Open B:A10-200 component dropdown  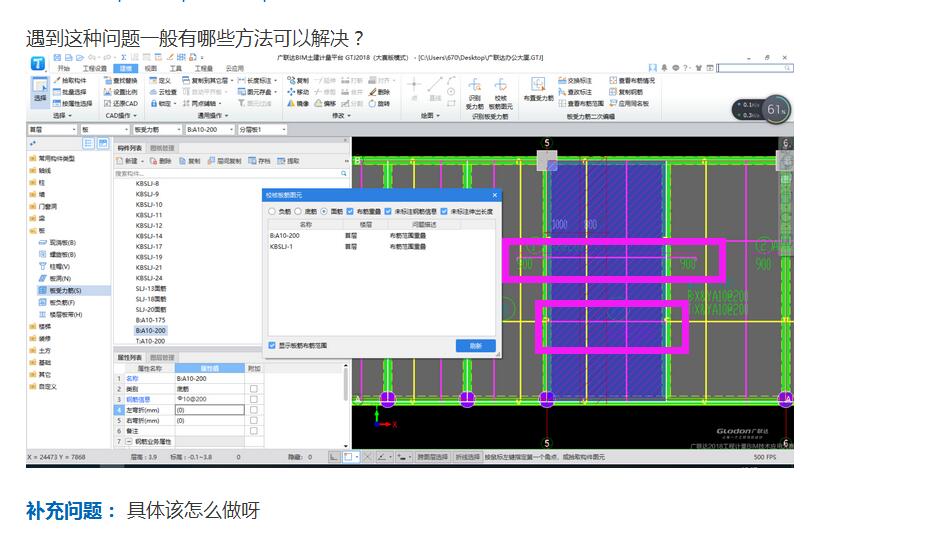tap(210, 129)
